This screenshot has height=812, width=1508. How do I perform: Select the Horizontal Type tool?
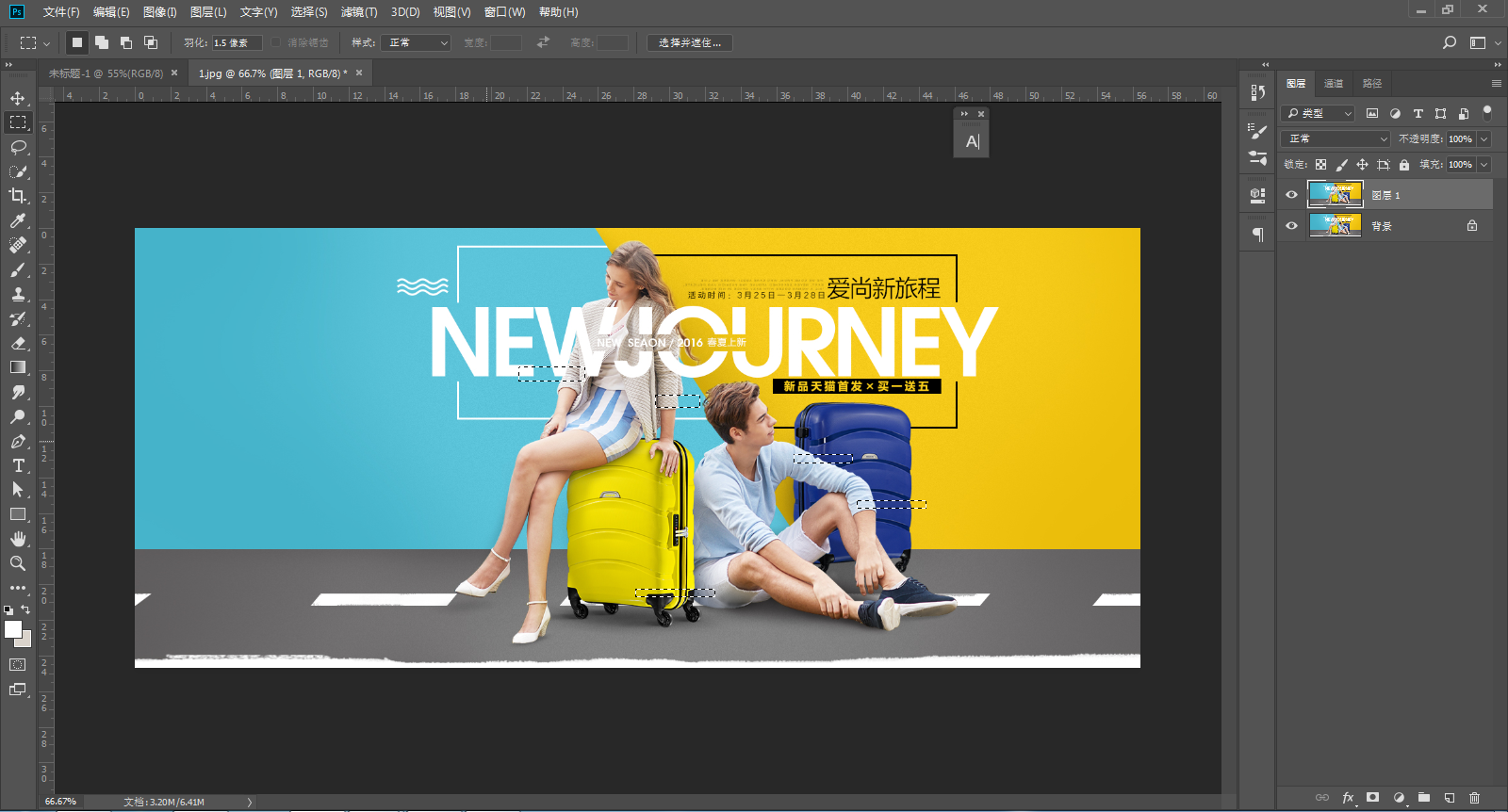pos(18,465)
